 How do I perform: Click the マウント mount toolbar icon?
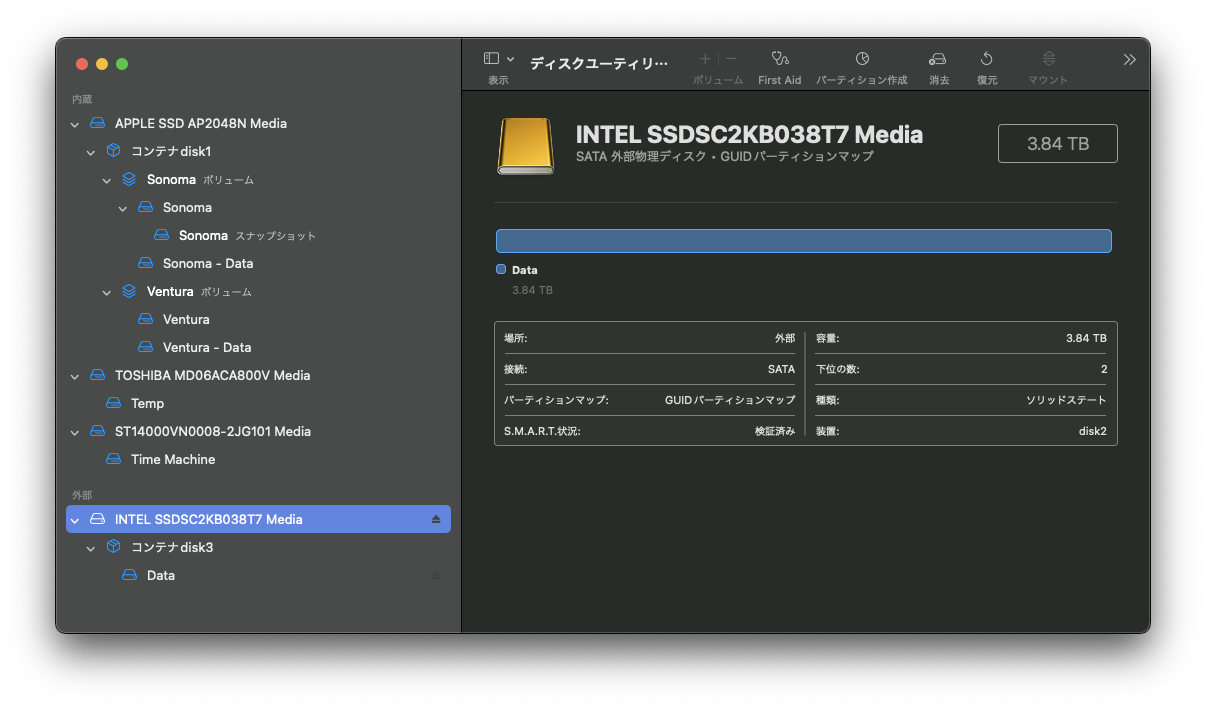click(1048, 59)
